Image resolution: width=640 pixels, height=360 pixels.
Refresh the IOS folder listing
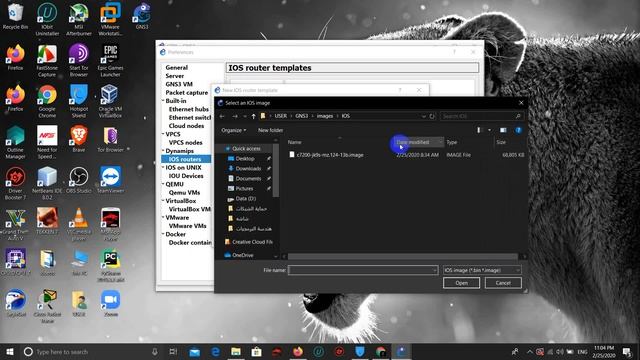432,116
